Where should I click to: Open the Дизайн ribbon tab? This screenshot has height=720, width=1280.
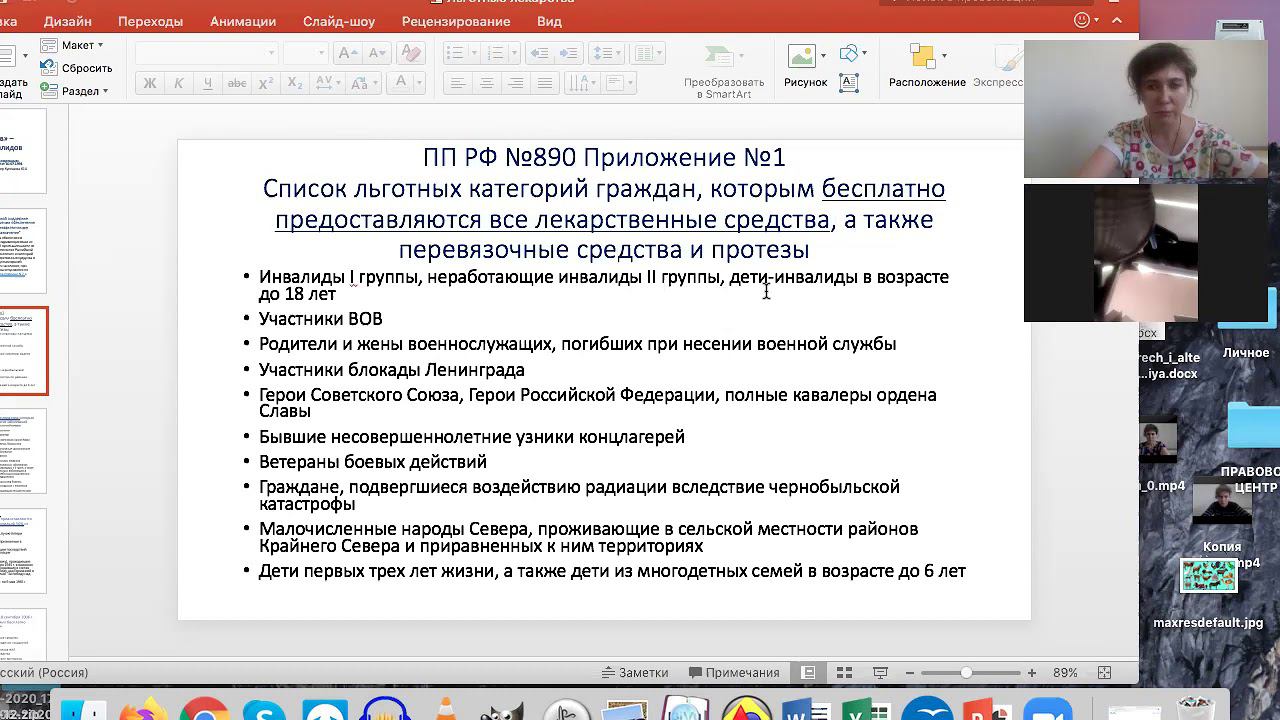pyautogui.click(x=67, y=21)
